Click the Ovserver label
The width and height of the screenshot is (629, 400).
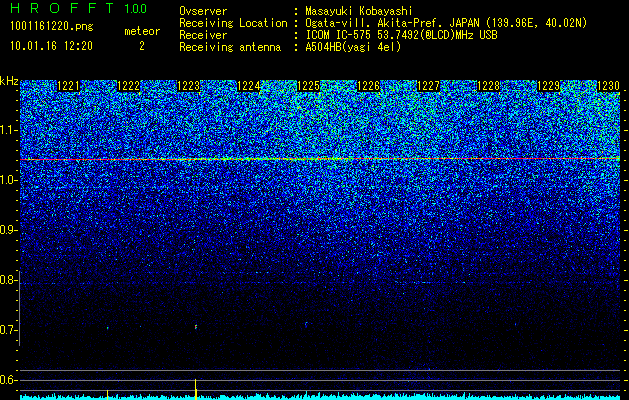pyautogui.click(x=203, y=11)
